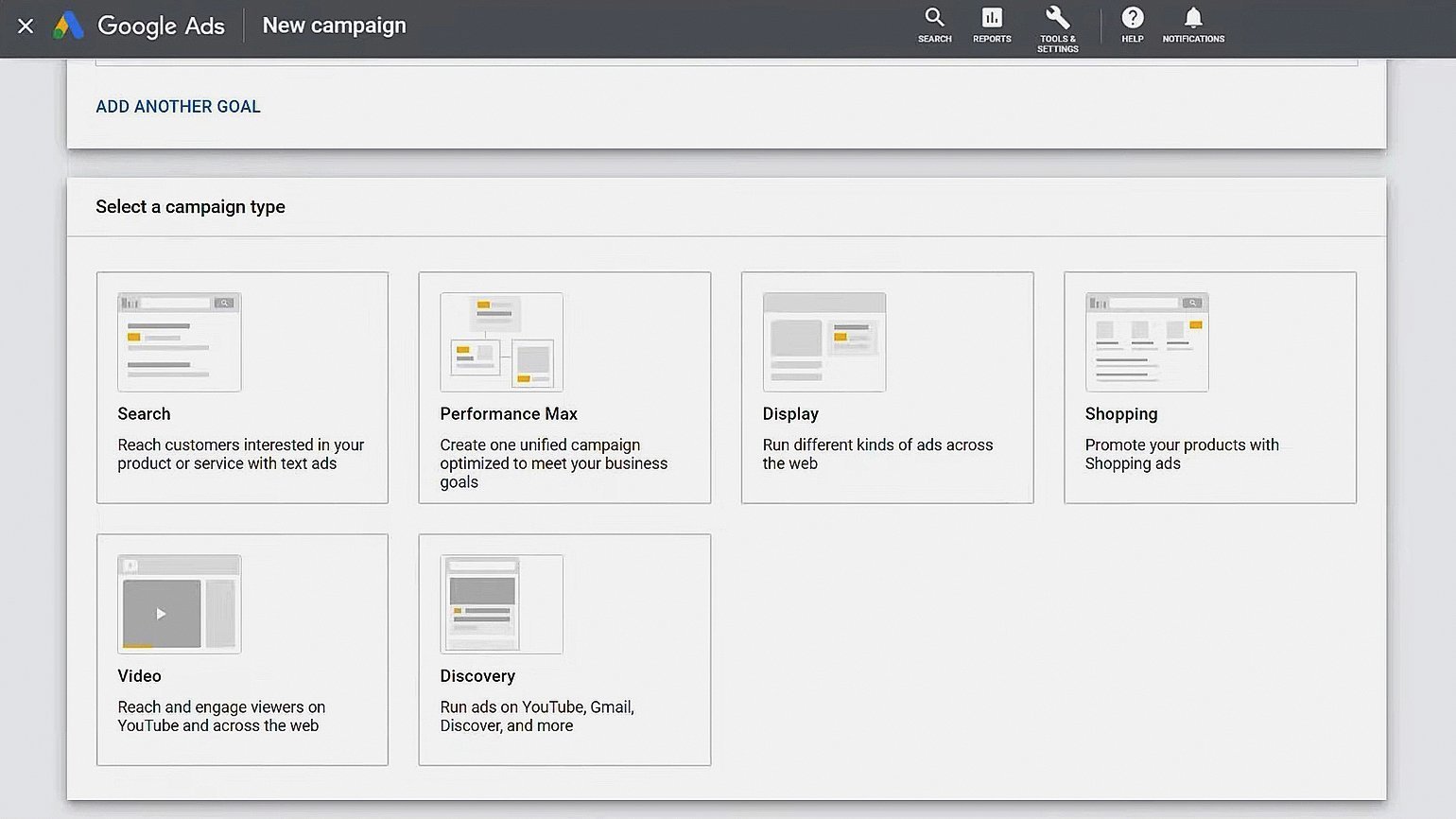Choose the Video campaign title
This screenshot has width=1456, height=819.
pyautogui.click(x=139, y=676)
